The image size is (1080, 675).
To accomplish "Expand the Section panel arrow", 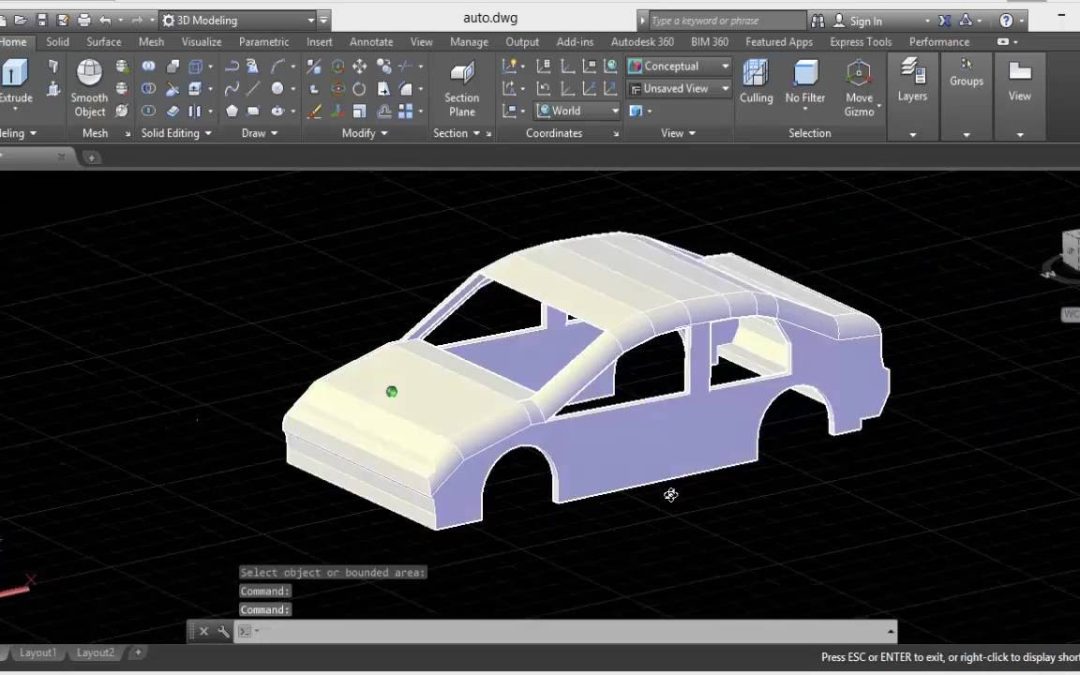I will (x=476, y=133).
